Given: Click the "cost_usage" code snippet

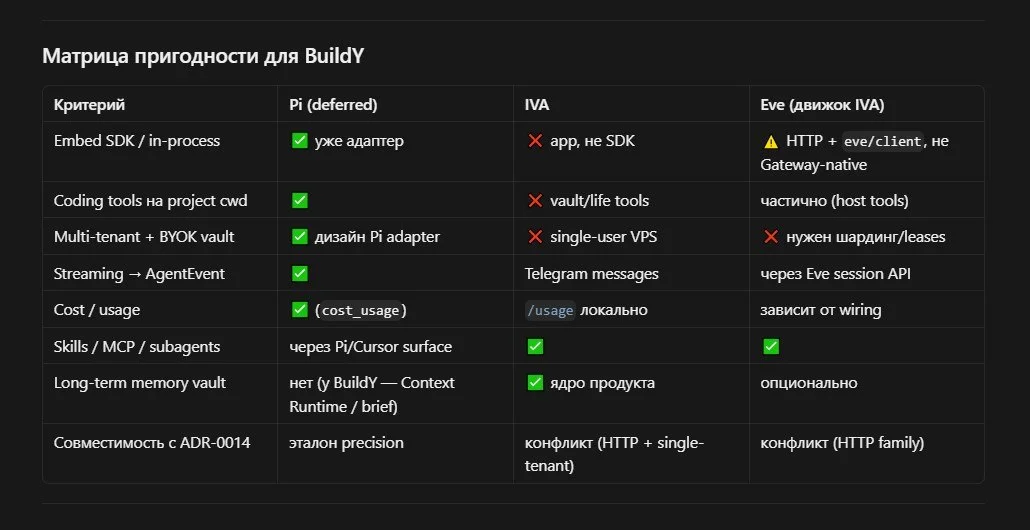Looking at the screenshot, I should pyautogui.click(x=361, y=311).
